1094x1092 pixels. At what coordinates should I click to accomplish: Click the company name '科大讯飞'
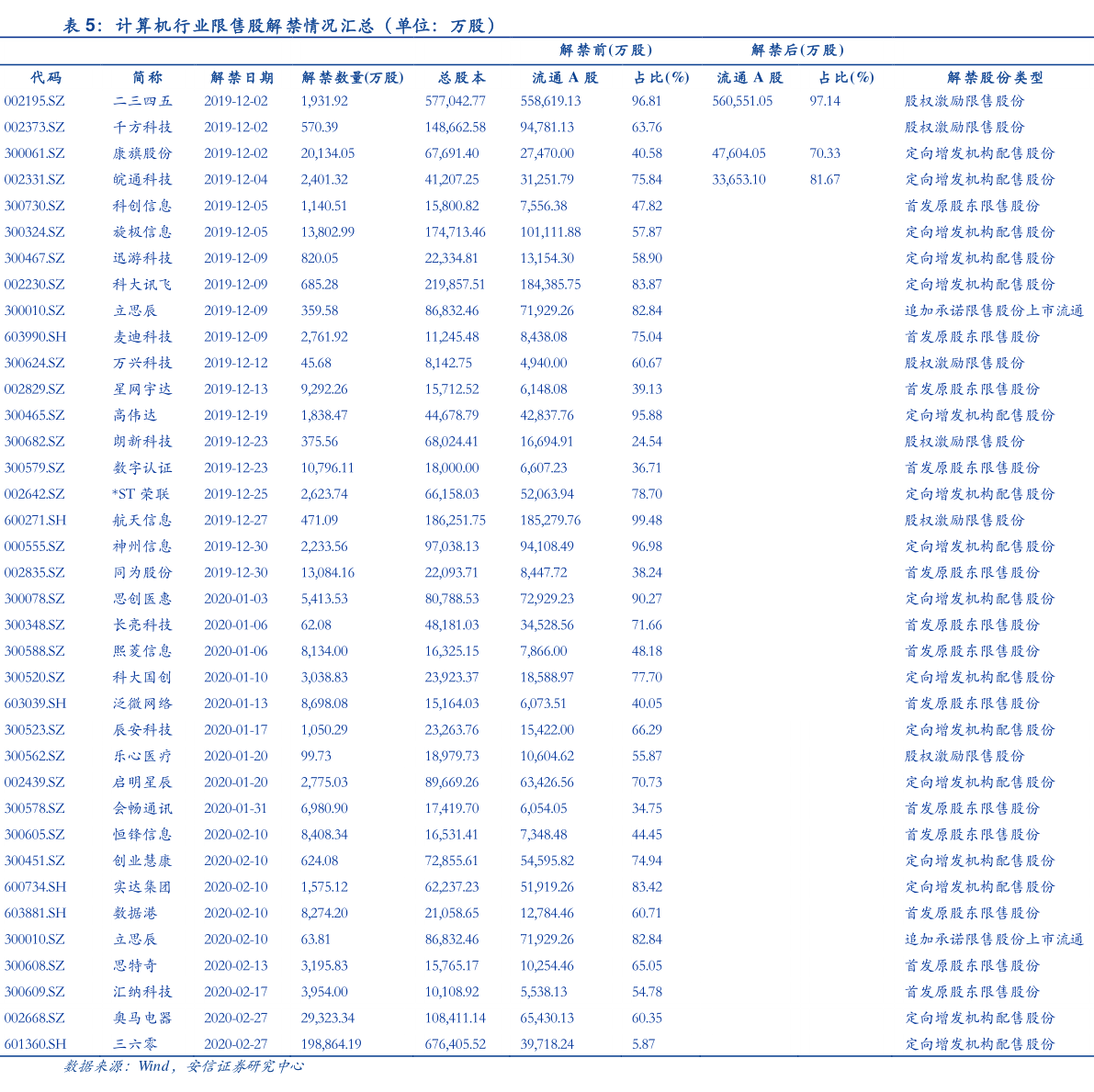[142, 285]
